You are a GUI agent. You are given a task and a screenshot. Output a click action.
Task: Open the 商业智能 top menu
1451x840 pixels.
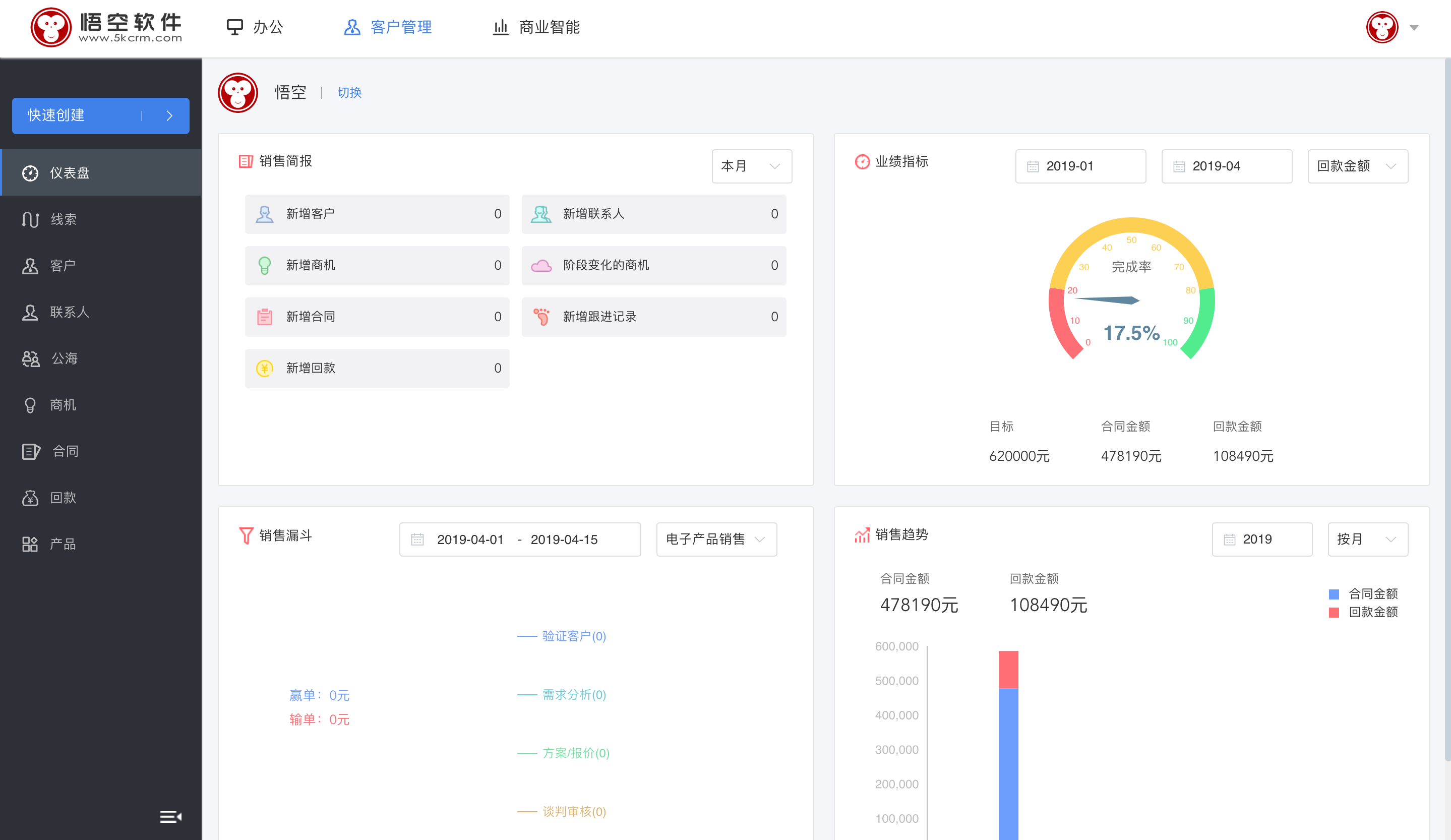click(536, 27)
